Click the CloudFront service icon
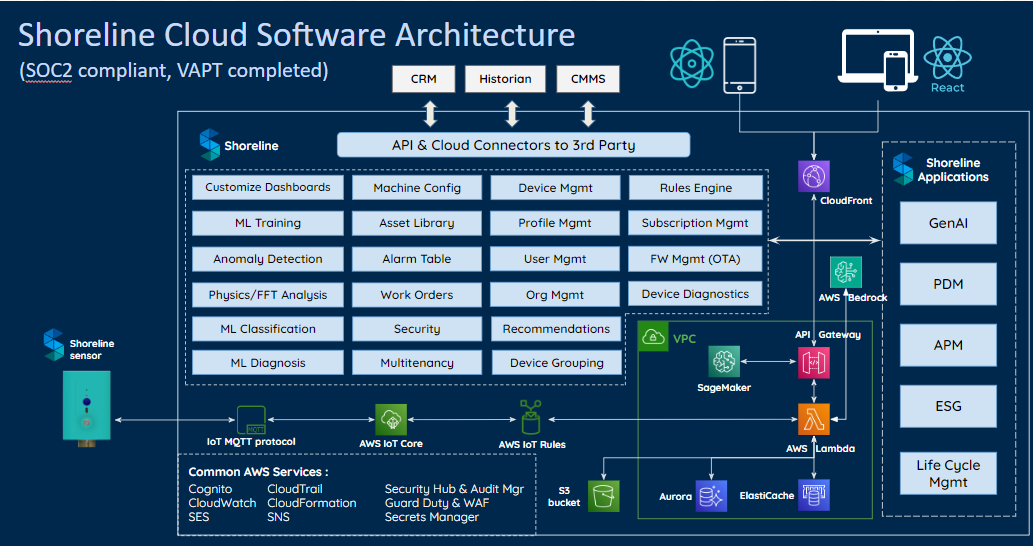This screenshot has height=546, width=1033. (x=814, y=176)
